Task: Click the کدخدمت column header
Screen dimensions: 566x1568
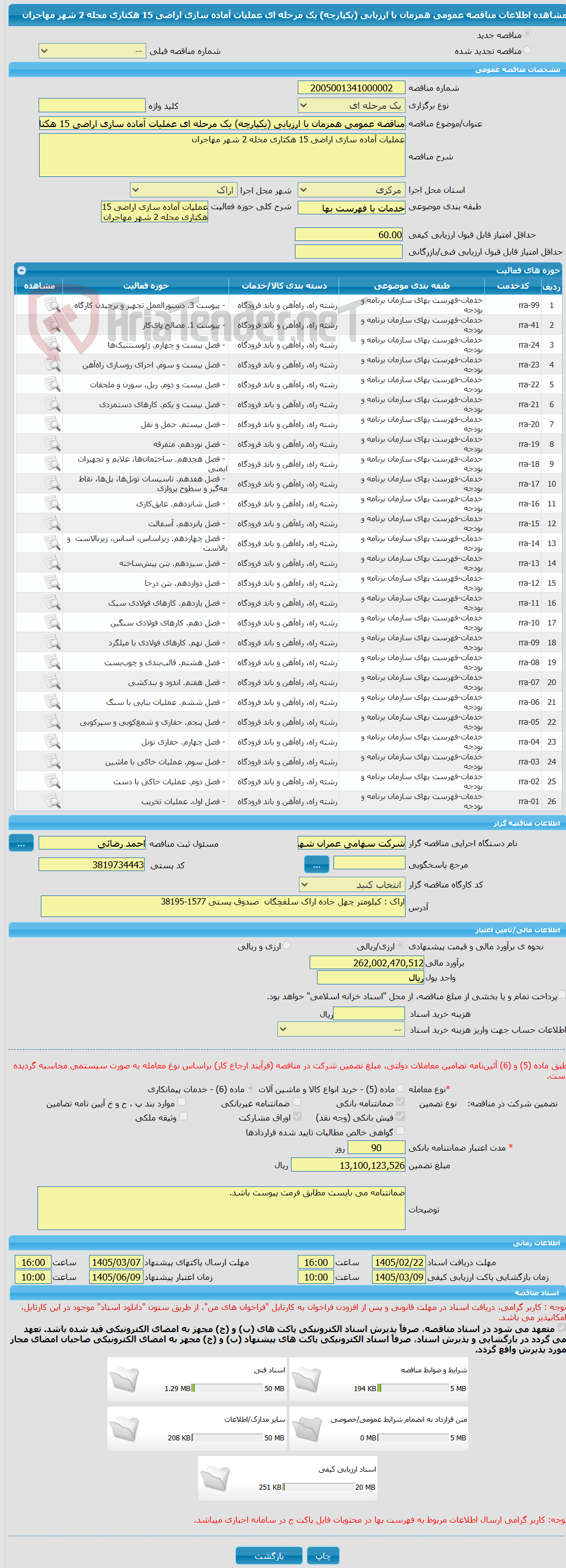Action: click(513, 285)
